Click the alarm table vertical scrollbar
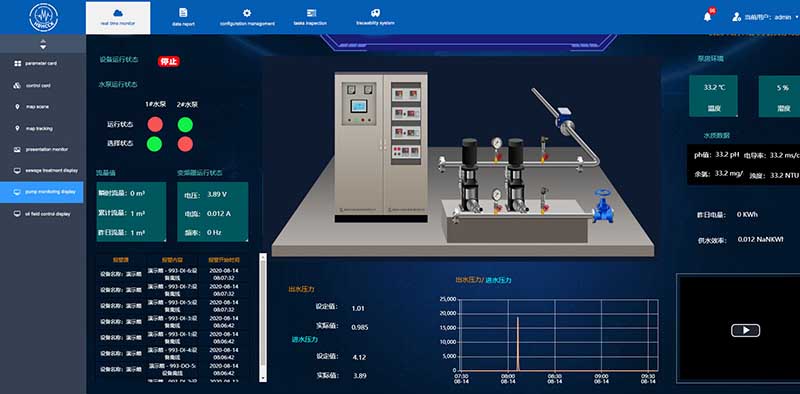800x394 pixels. (x=263, y=316)
